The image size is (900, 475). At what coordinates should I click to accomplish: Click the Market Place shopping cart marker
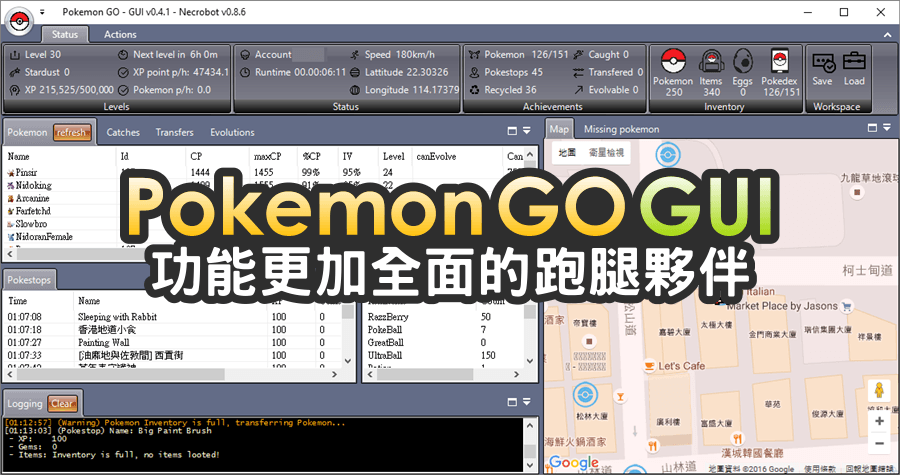846,306
